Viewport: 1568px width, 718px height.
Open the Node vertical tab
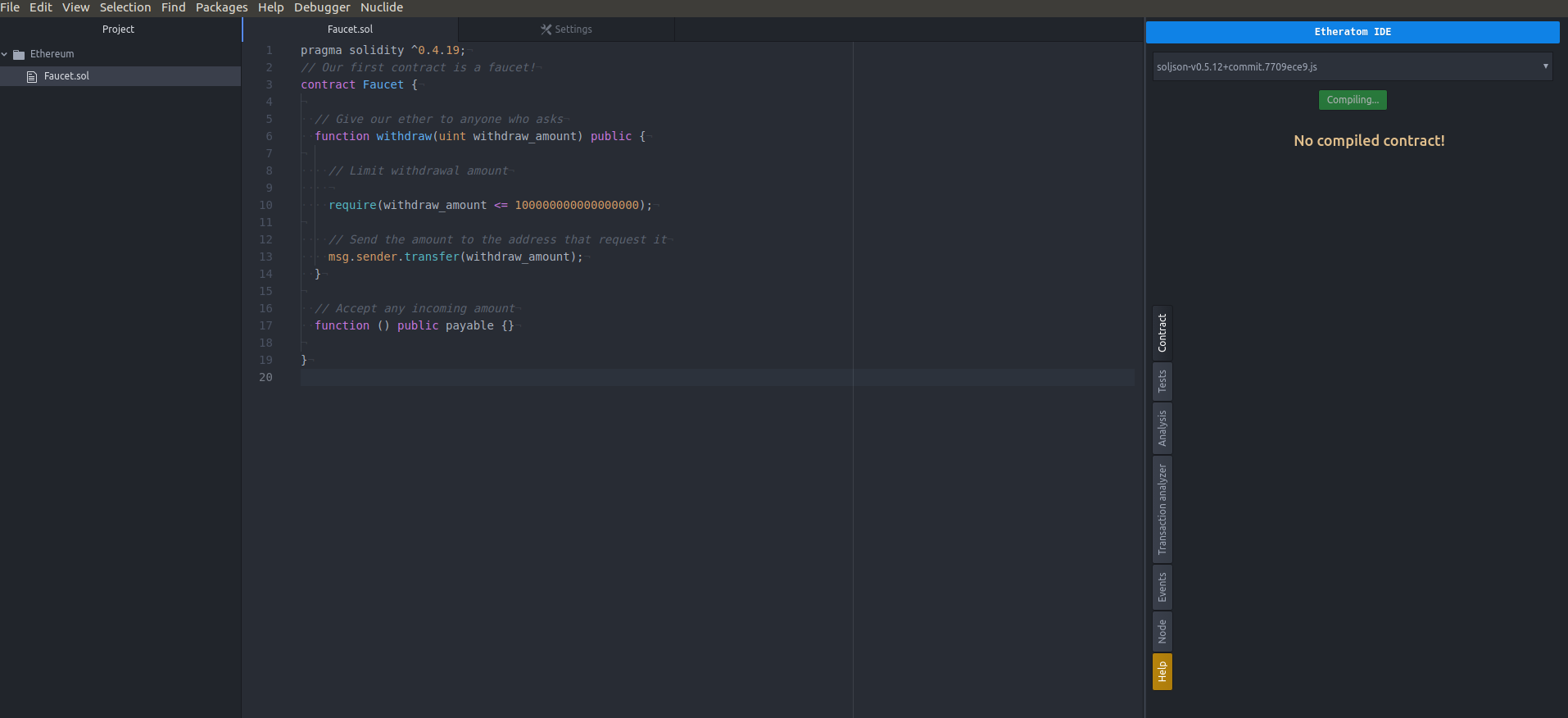[x=1162, y=631]
